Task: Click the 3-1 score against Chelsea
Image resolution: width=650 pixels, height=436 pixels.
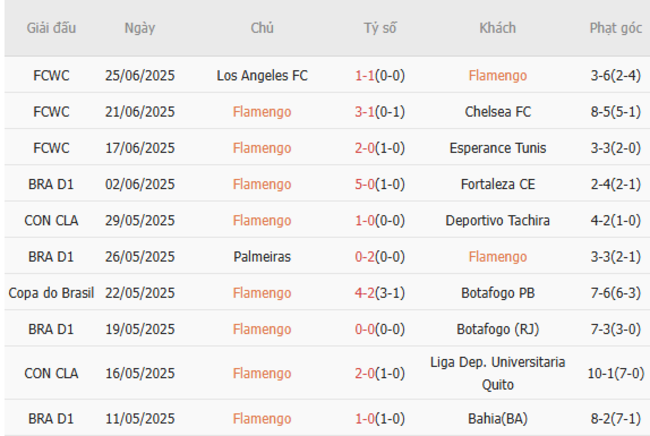Action: coord(363,111)
